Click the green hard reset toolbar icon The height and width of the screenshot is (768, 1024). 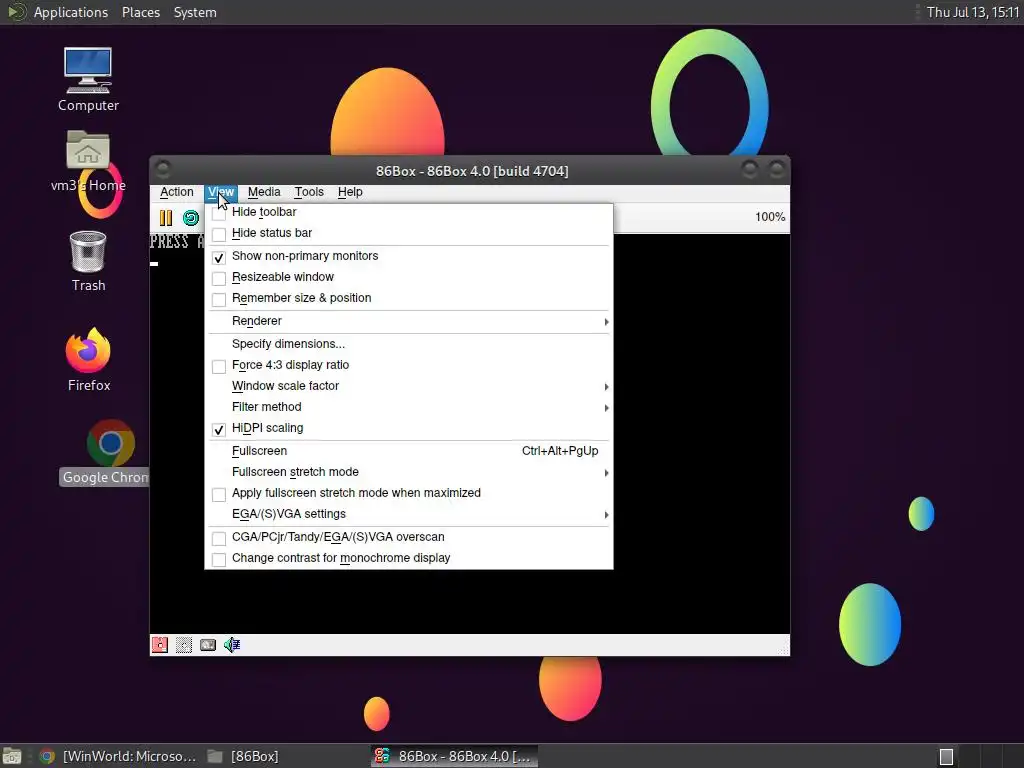point(191,217)
